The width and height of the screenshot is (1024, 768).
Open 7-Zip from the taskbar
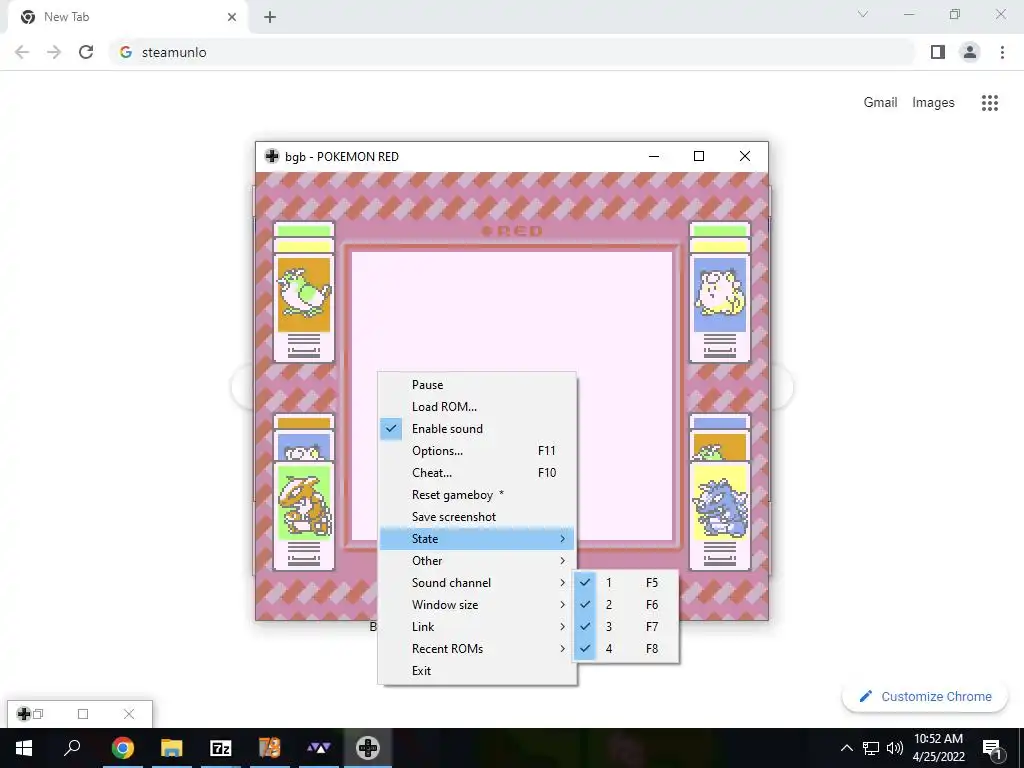click(x=221, y=748)
